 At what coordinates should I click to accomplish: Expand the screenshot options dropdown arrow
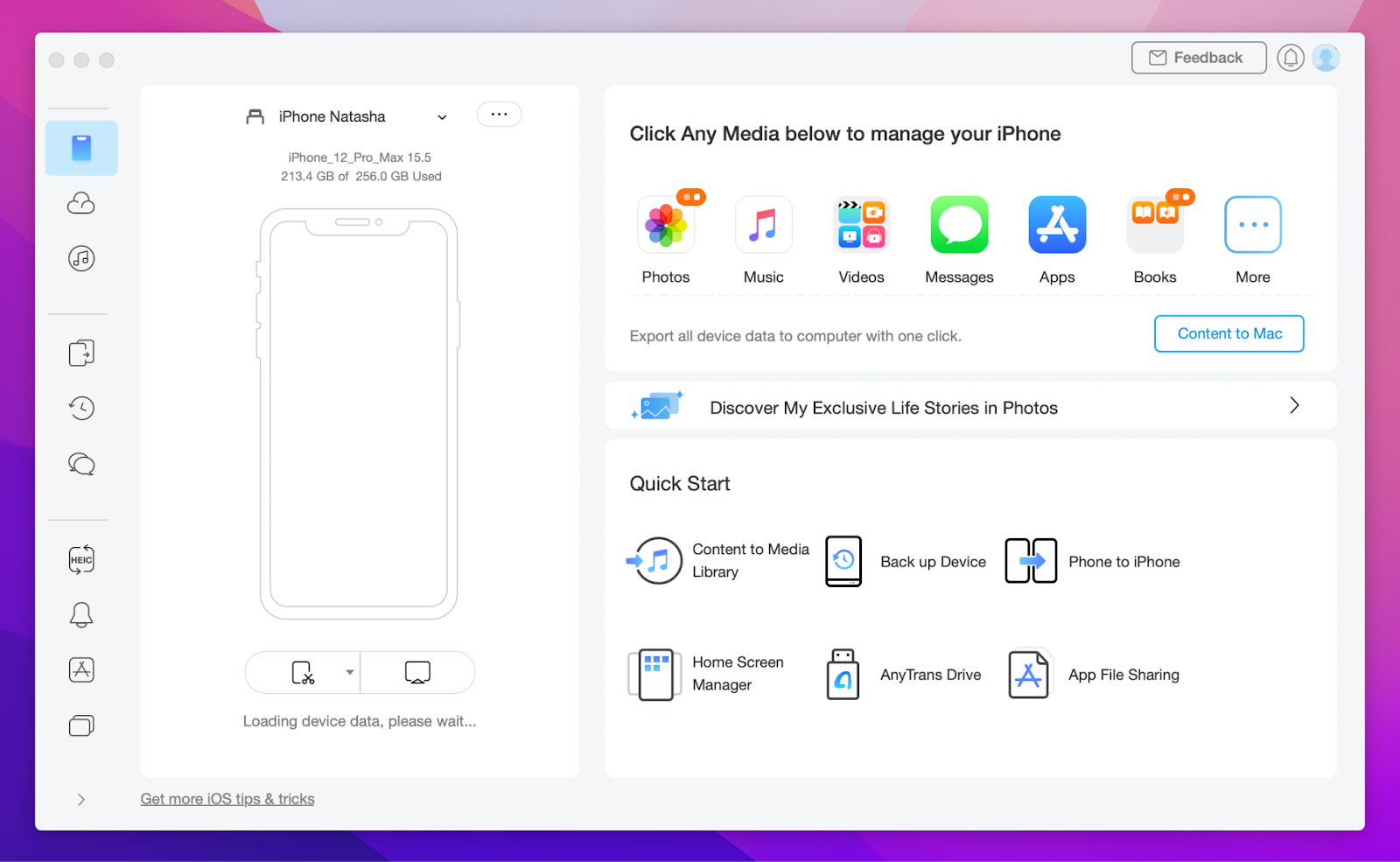[350, 672]
